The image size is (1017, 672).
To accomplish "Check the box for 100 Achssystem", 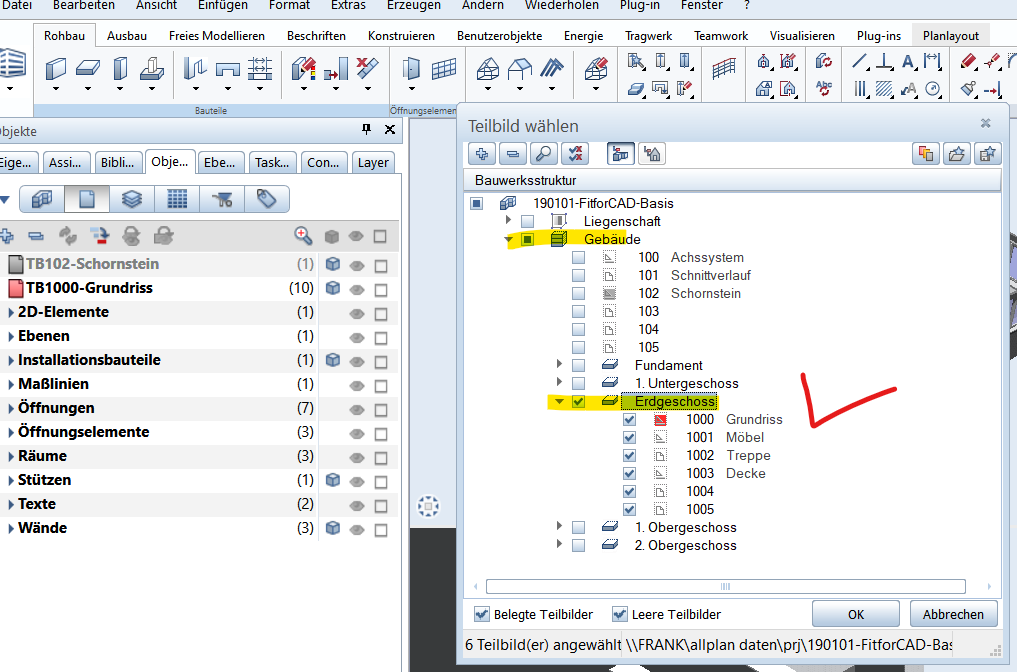I will pos(578,258).
